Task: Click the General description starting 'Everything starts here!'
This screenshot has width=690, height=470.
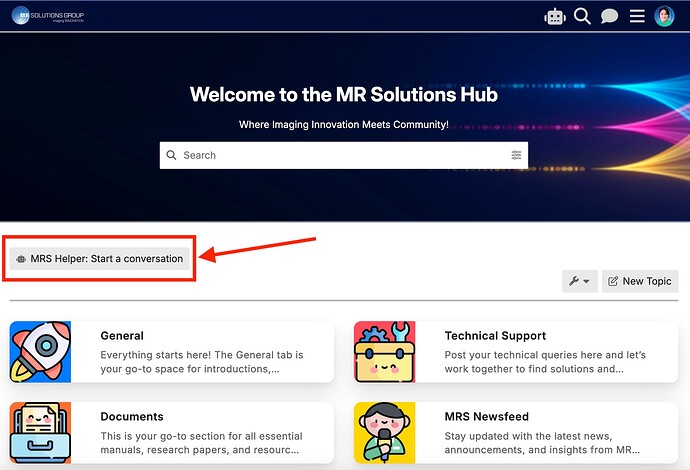Action: click(202, 362)
